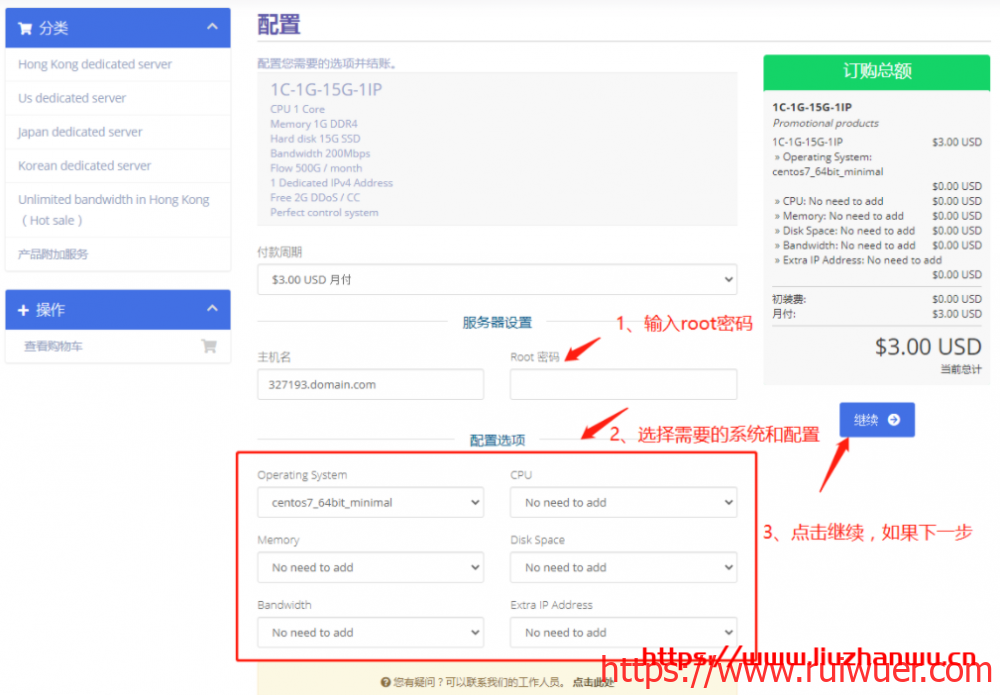The image size is (1000, 695).
Task: Click the shopping cart icon in 分类 header
Action: click(25, 28)
